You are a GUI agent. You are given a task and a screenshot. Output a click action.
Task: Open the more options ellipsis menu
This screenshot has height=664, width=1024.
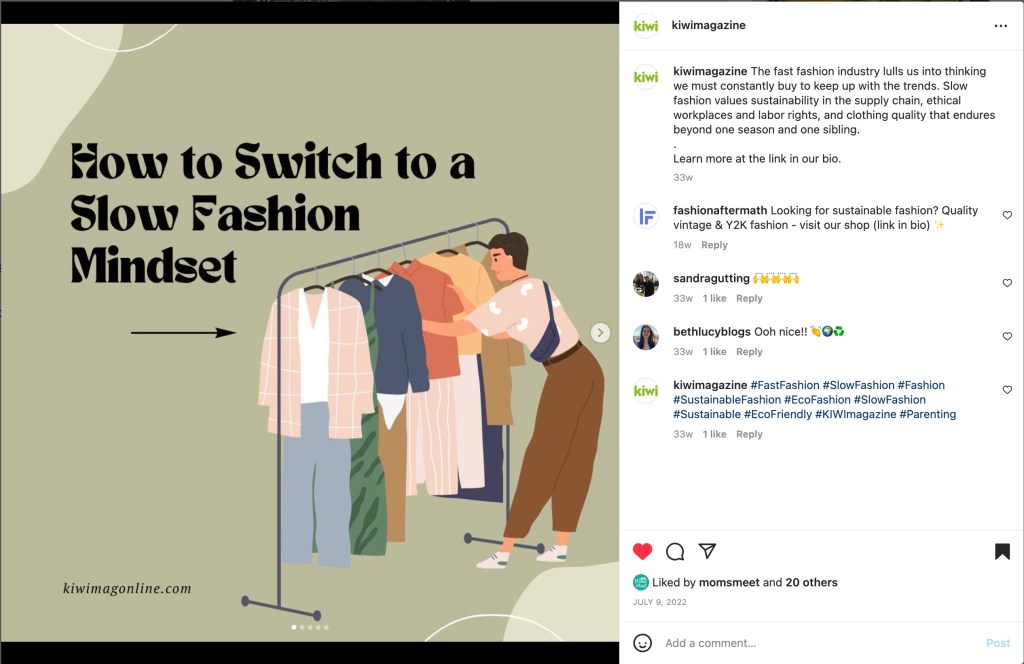point(1001,26)
